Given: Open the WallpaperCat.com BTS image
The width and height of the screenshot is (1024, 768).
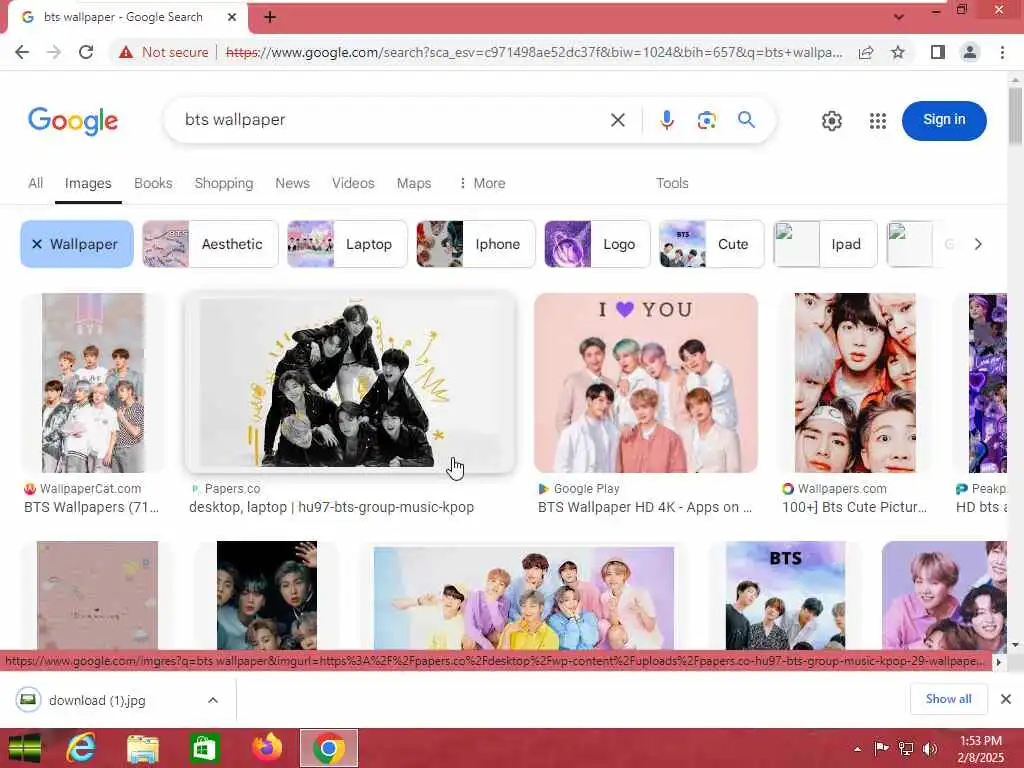Looking at the screenshot, I should (x=93, y=383).
